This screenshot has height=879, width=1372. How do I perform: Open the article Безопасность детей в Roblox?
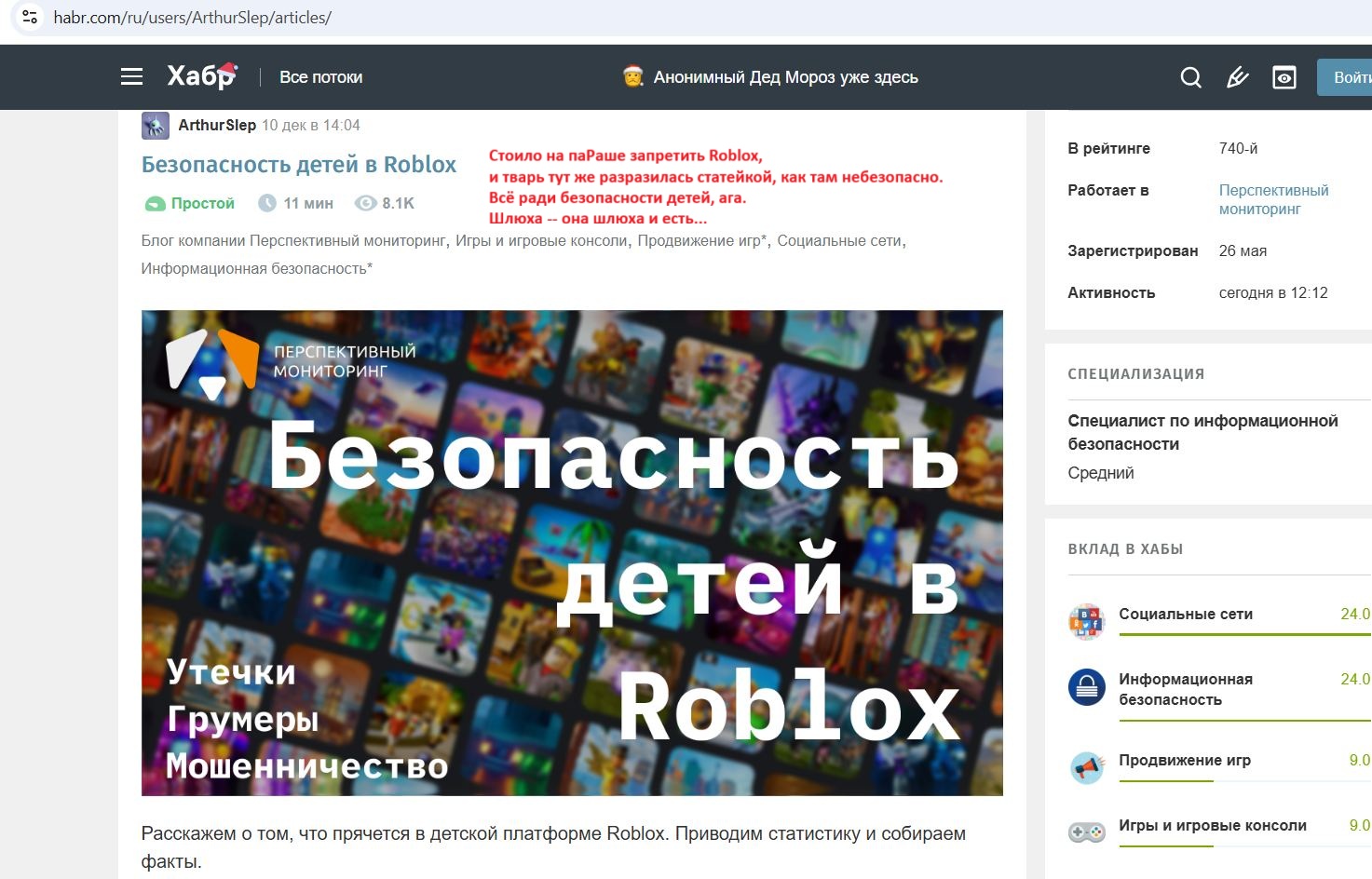coord(298,164)
